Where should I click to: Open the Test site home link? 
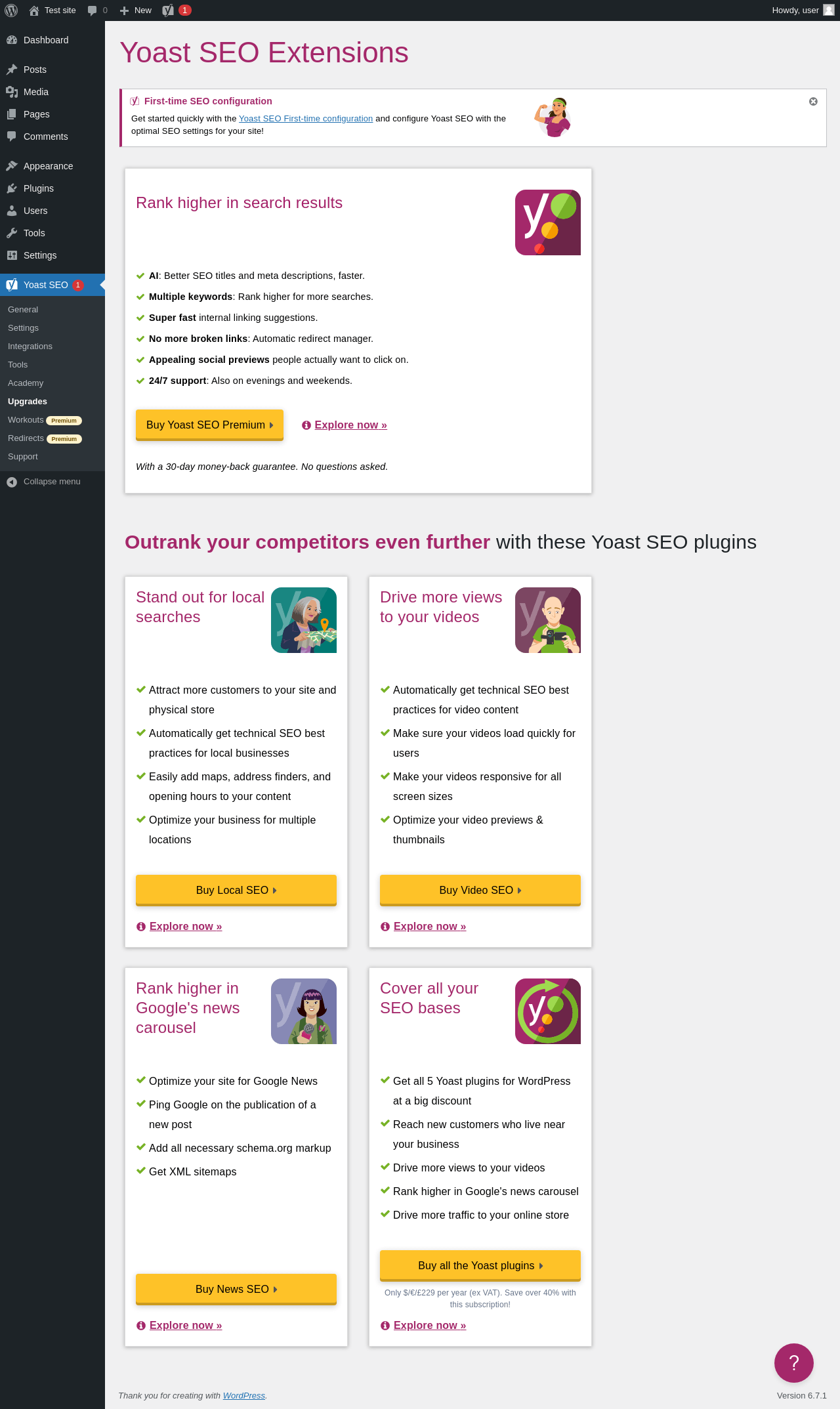click(52, 11)
